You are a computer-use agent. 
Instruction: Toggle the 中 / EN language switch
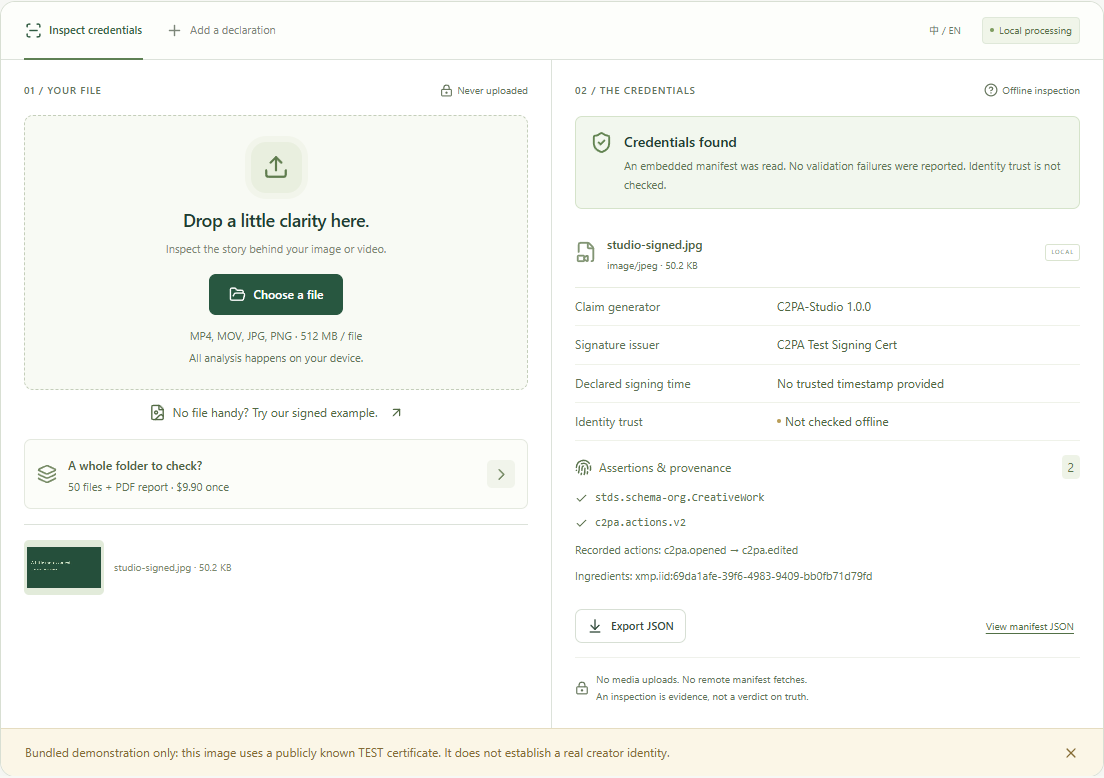945,30
